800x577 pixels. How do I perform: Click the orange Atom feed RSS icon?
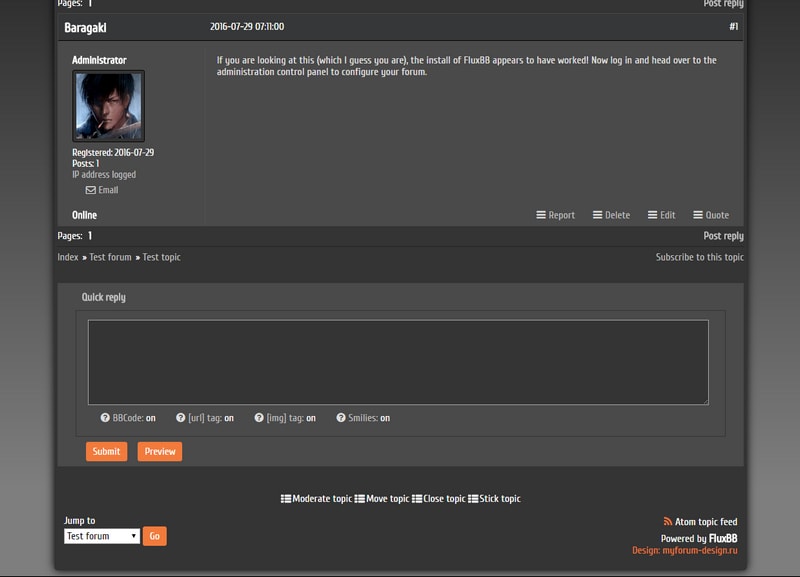668,521
